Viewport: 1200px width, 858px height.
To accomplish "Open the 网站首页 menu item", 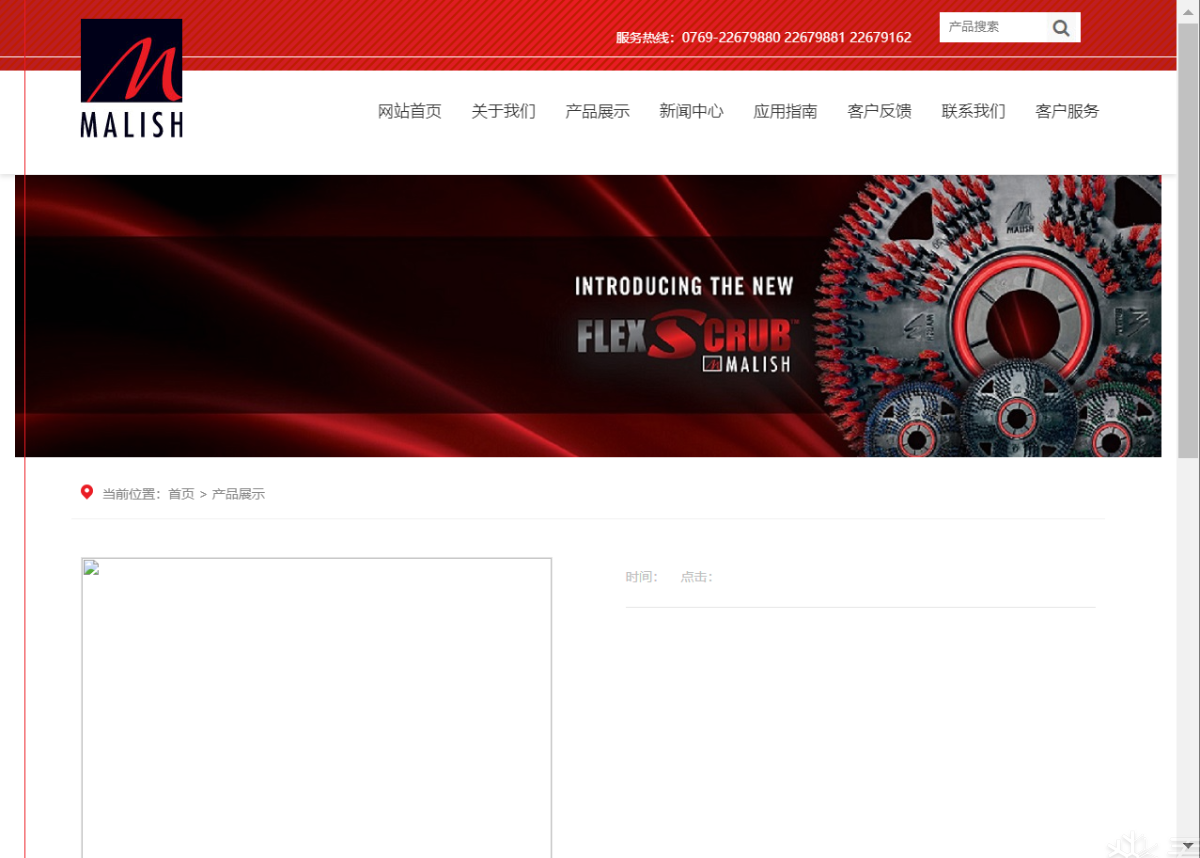I will click(410, 111).
